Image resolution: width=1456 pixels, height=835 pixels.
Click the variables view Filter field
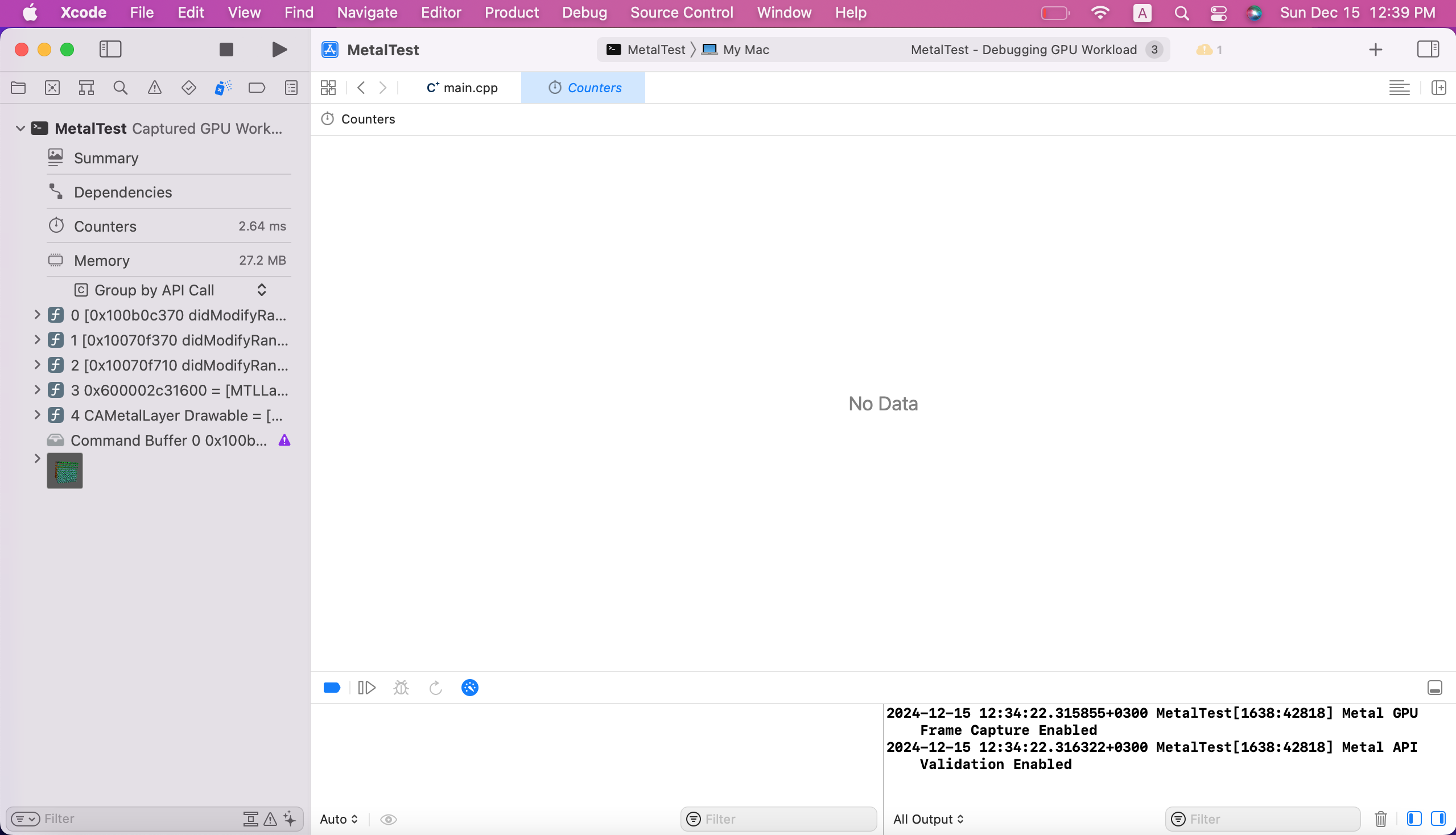778,820
